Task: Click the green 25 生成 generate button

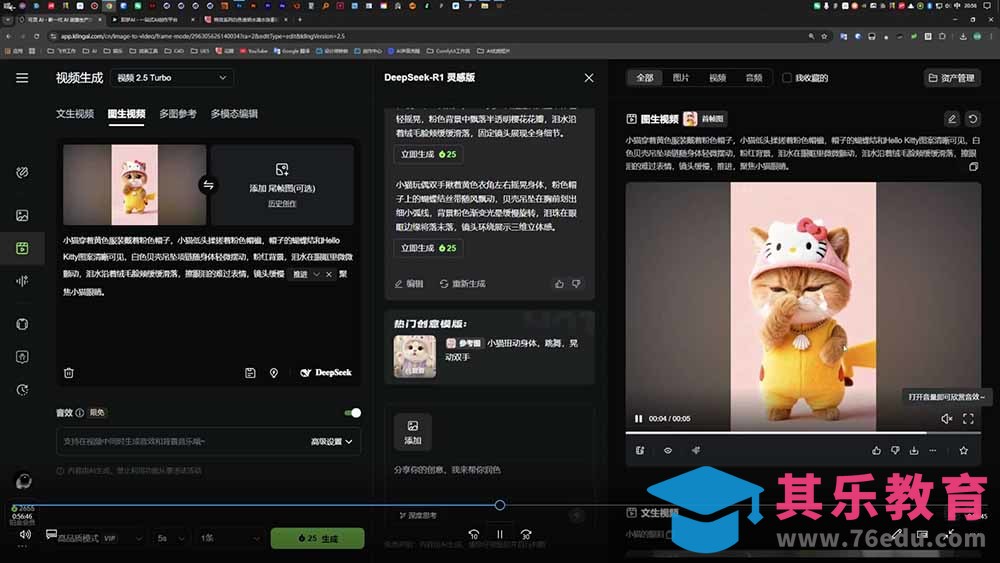Action: pos(318,538)
